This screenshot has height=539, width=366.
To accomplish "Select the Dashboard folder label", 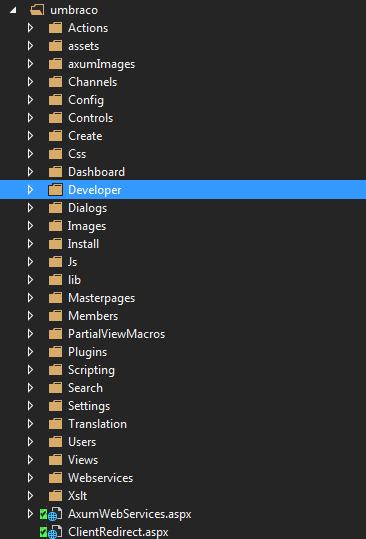I will coord(96,172).
